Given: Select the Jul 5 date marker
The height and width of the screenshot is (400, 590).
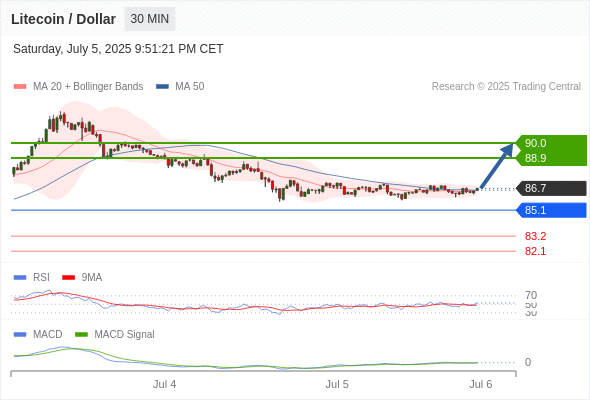Looking at the screenshot, I should (337, 384).
